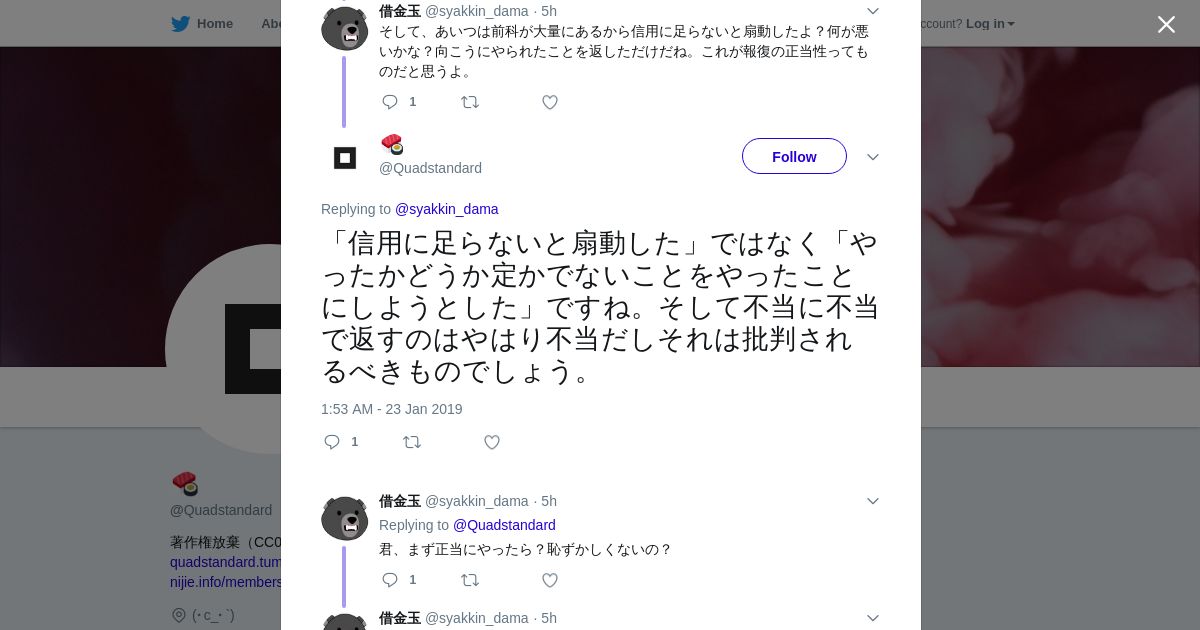
Task: Open the Log in dropdown menu
Action: [990, 24]
